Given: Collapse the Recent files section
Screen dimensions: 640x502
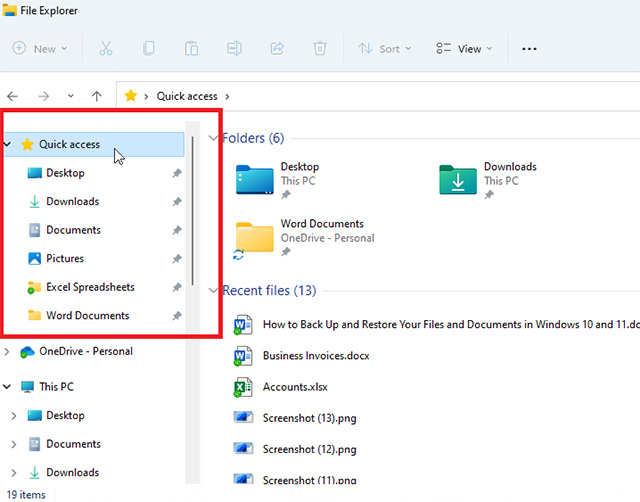Looking at the screenshot, I should [x=213, y=291].
